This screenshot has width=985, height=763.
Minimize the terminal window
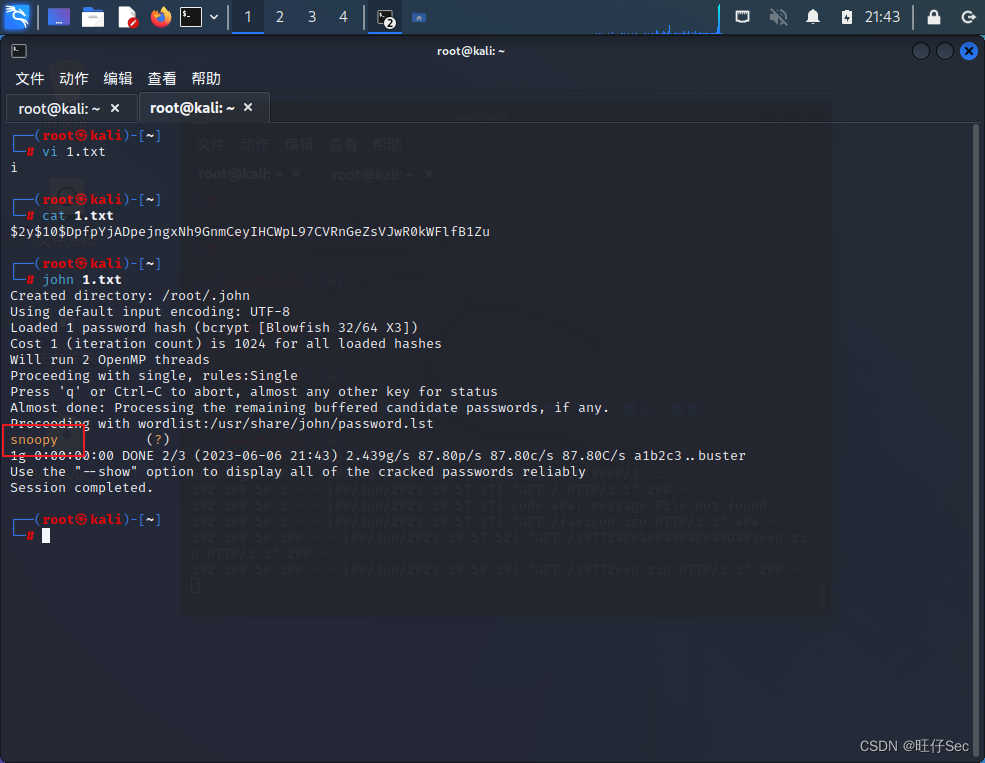[921, 51]
